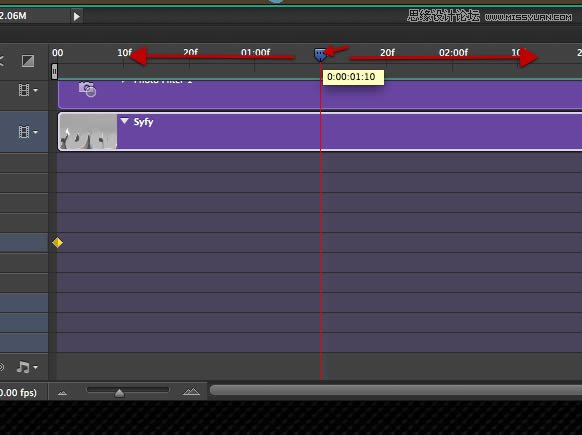
Task: Click the blue playhead marker on time ruler
Action: pyautogui.click(x=320, y=55)
